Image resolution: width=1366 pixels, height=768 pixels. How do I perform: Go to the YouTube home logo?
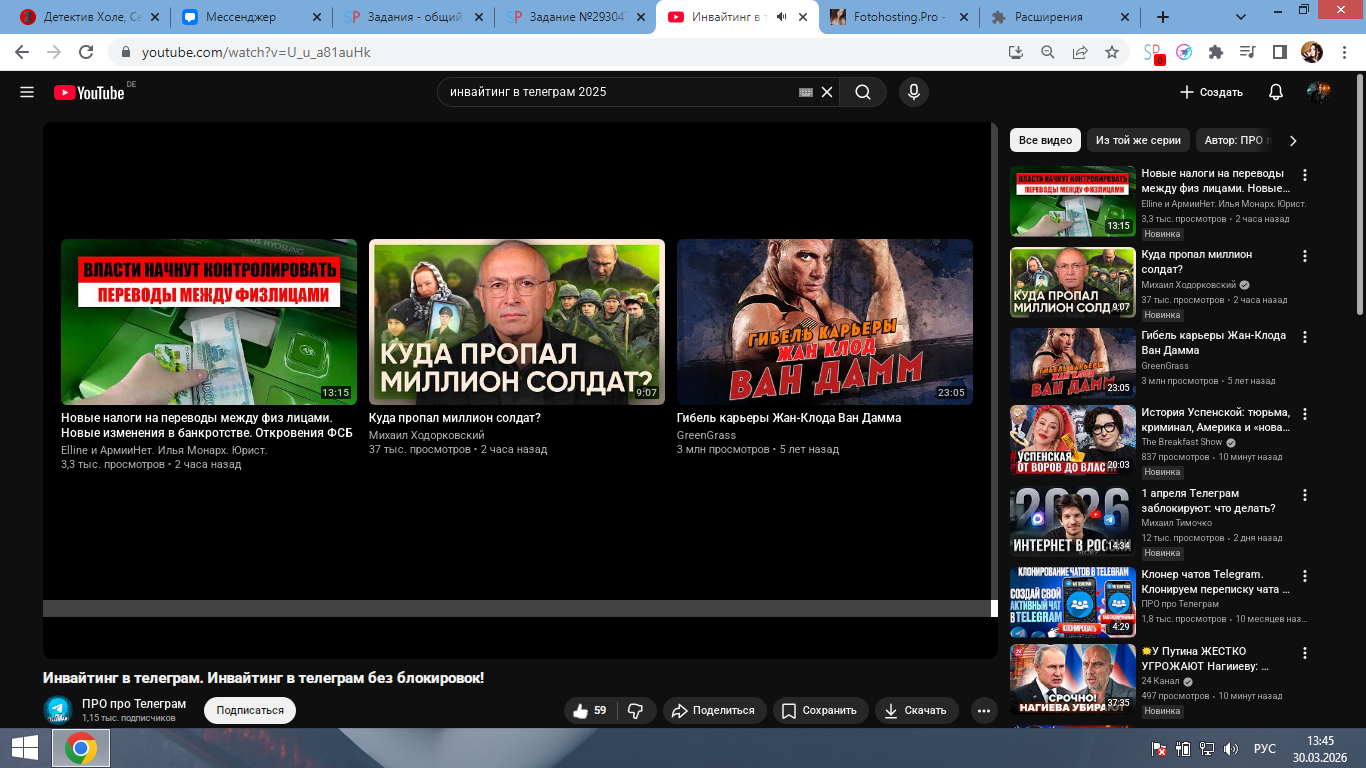(89, 92)
